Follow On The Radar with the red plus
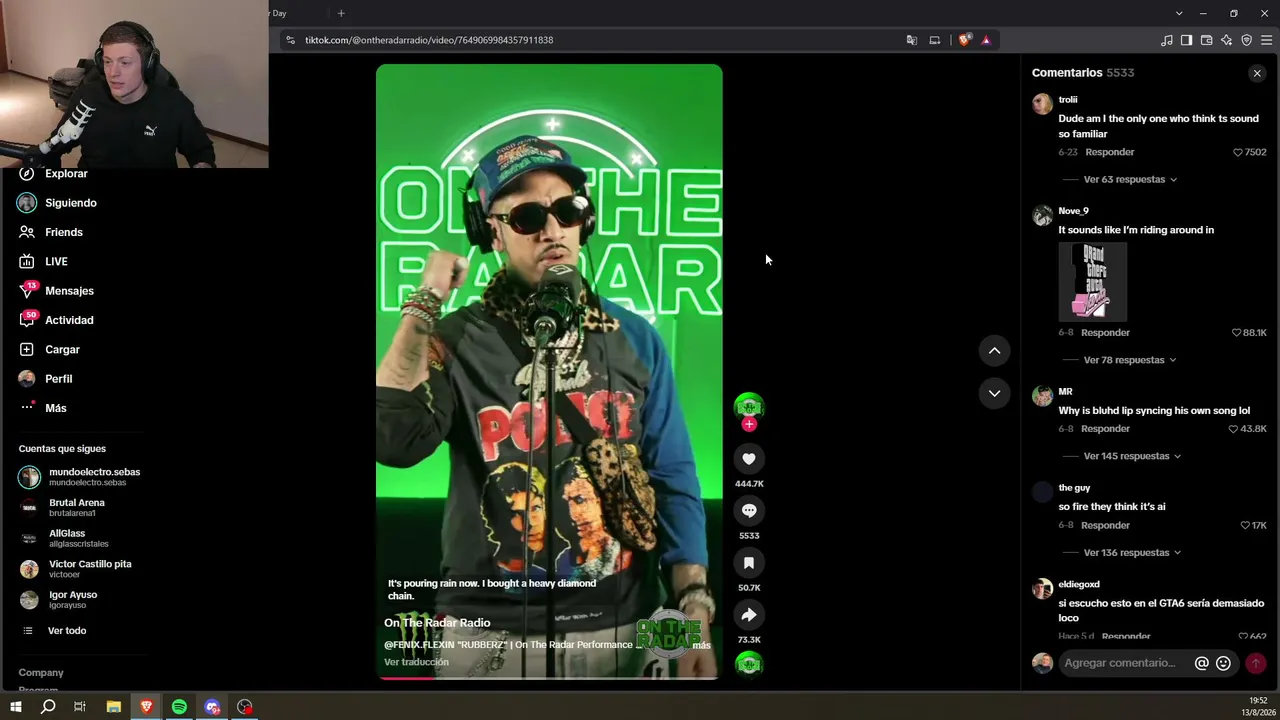This screenshot has width=1280, height=720. [x=749, y=424]
